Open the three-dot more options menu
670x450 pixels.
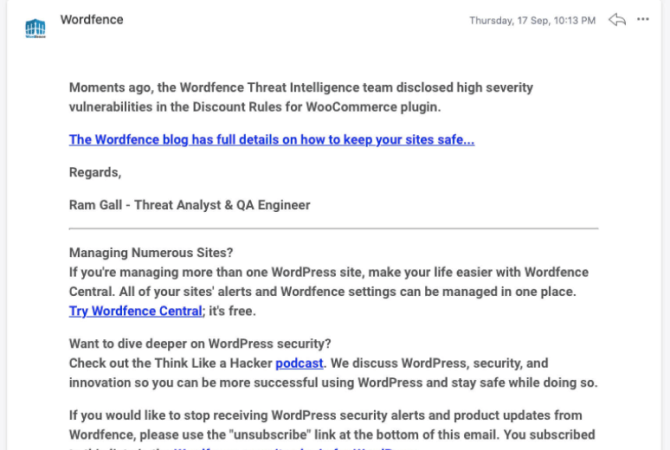pos(643,19)
